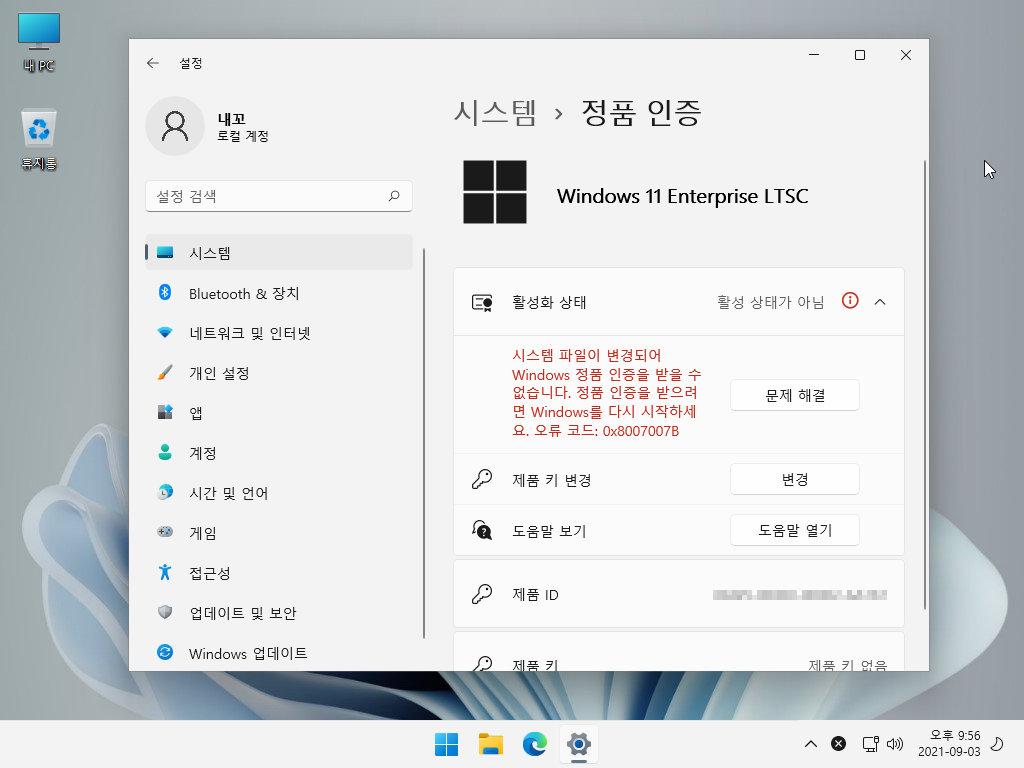Screen dimensions: 1024x768
Task: Maximize the Settings window
Action: pyautogui.click(x=860, y=56)
